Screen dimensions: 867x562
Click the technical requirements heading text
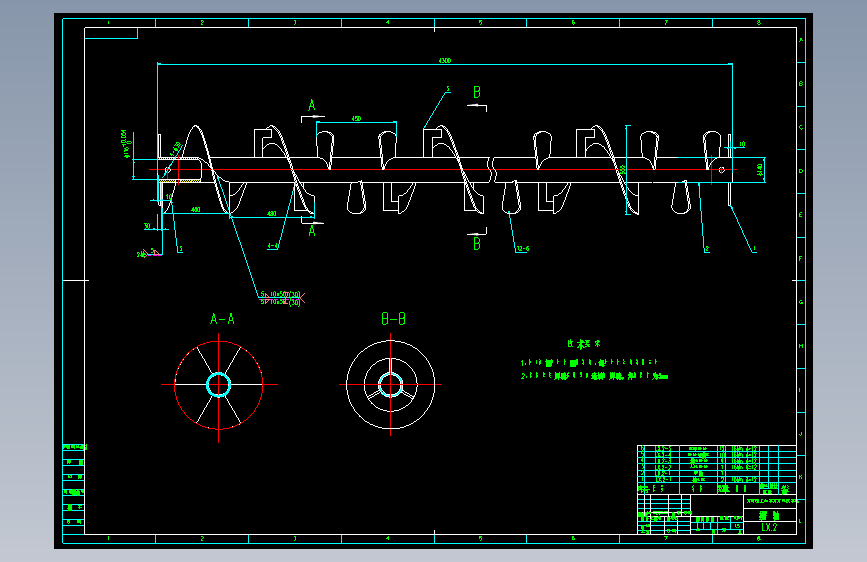[x=583, y=344]
